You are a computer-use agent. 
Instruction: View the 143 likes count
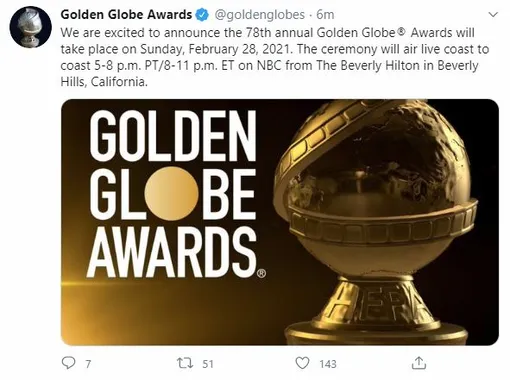click(328, 364)
